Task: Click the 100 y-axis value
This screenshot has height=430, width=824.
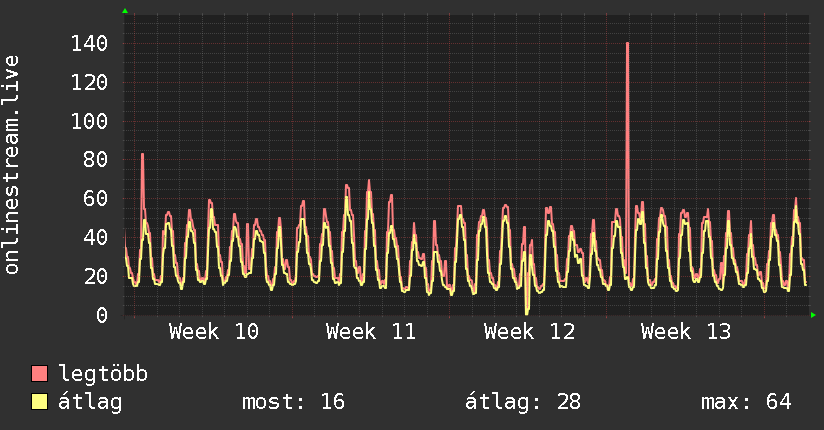Action: [89, 121]
